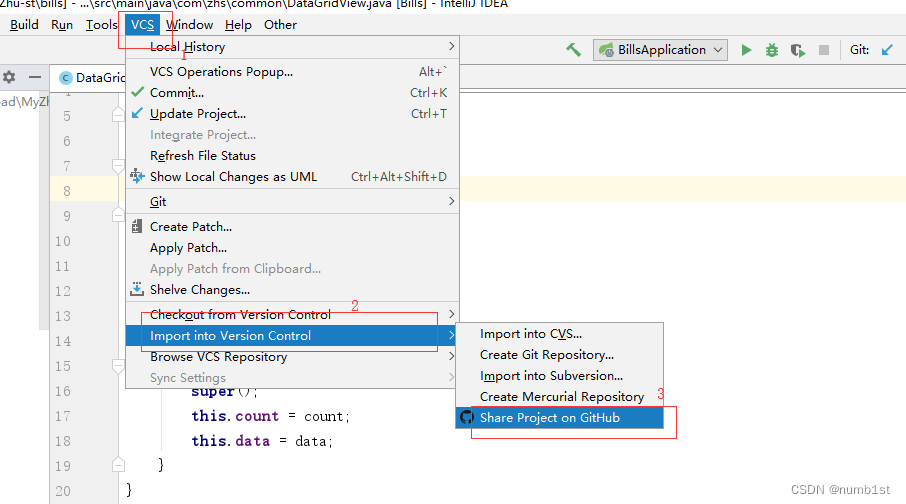
Task: Open the Tools menu
Action: pyautogui.click(x=102, y=25)
